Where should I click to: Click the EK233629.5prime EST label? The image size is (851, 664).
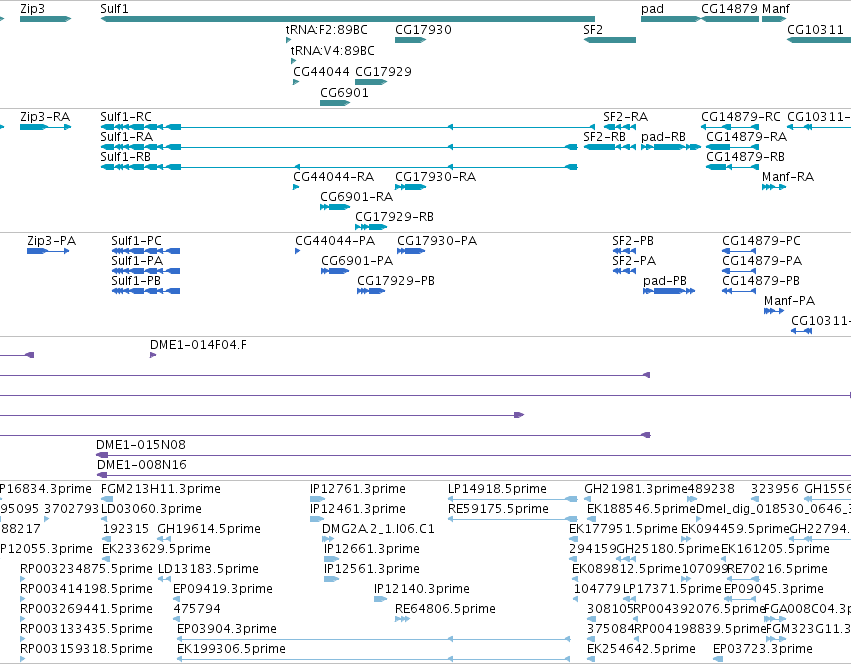pos(156,549)
